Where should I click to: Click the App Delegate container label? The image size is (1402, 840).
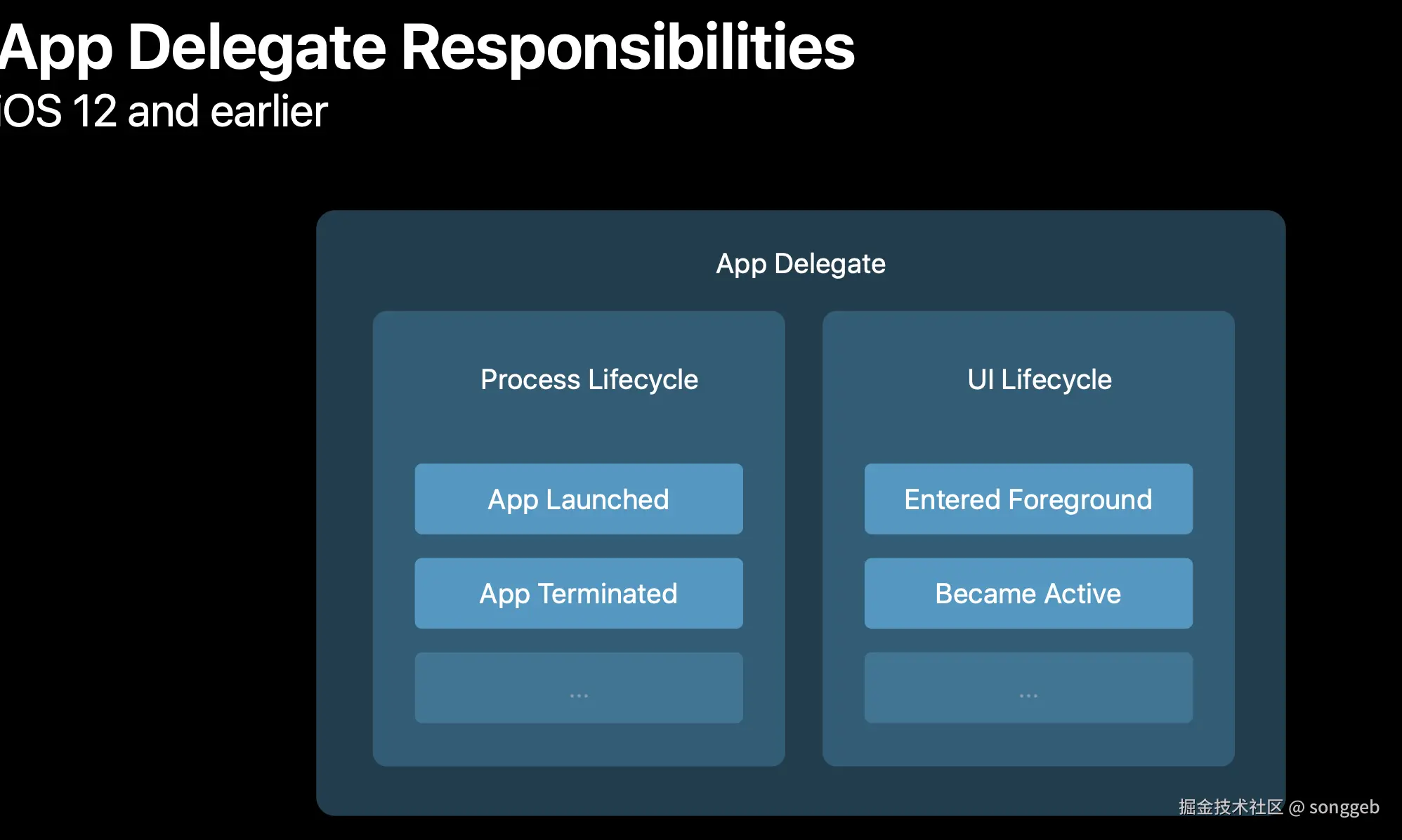tap(800, 263)
